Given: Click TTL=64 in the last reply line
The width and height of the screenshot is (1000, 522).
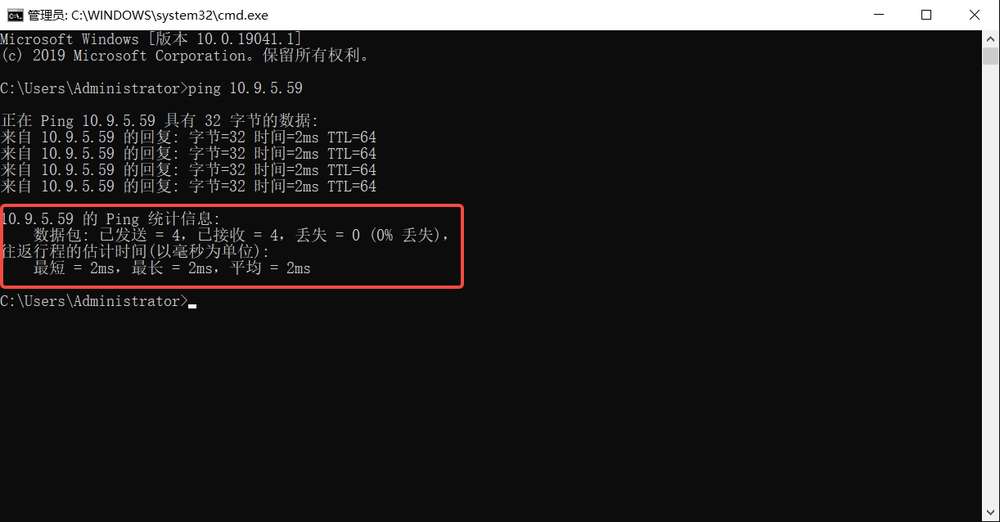Looking at the screenshot, I should pos(352,186).
